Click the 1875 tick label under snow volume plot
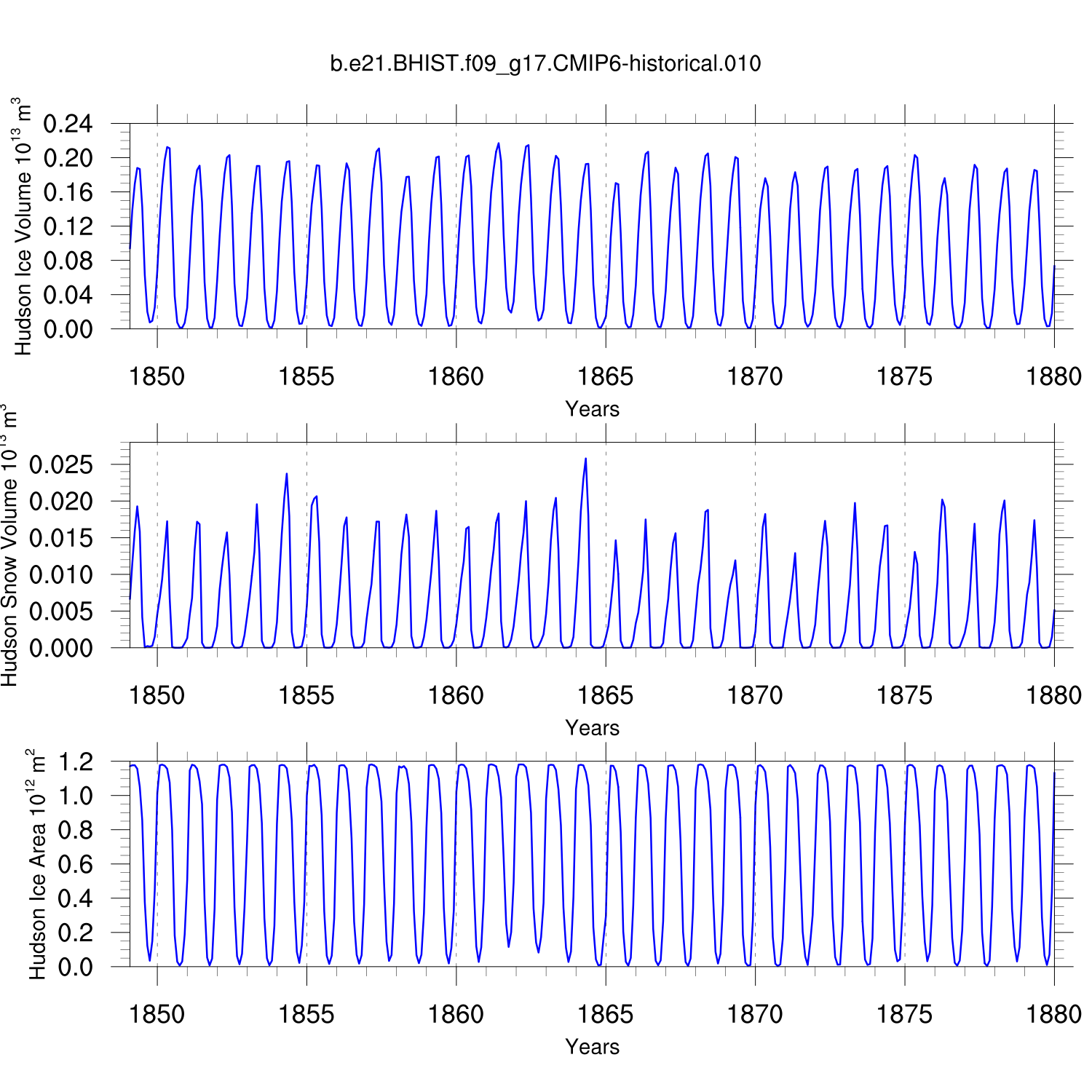 (x=904, y=696)
